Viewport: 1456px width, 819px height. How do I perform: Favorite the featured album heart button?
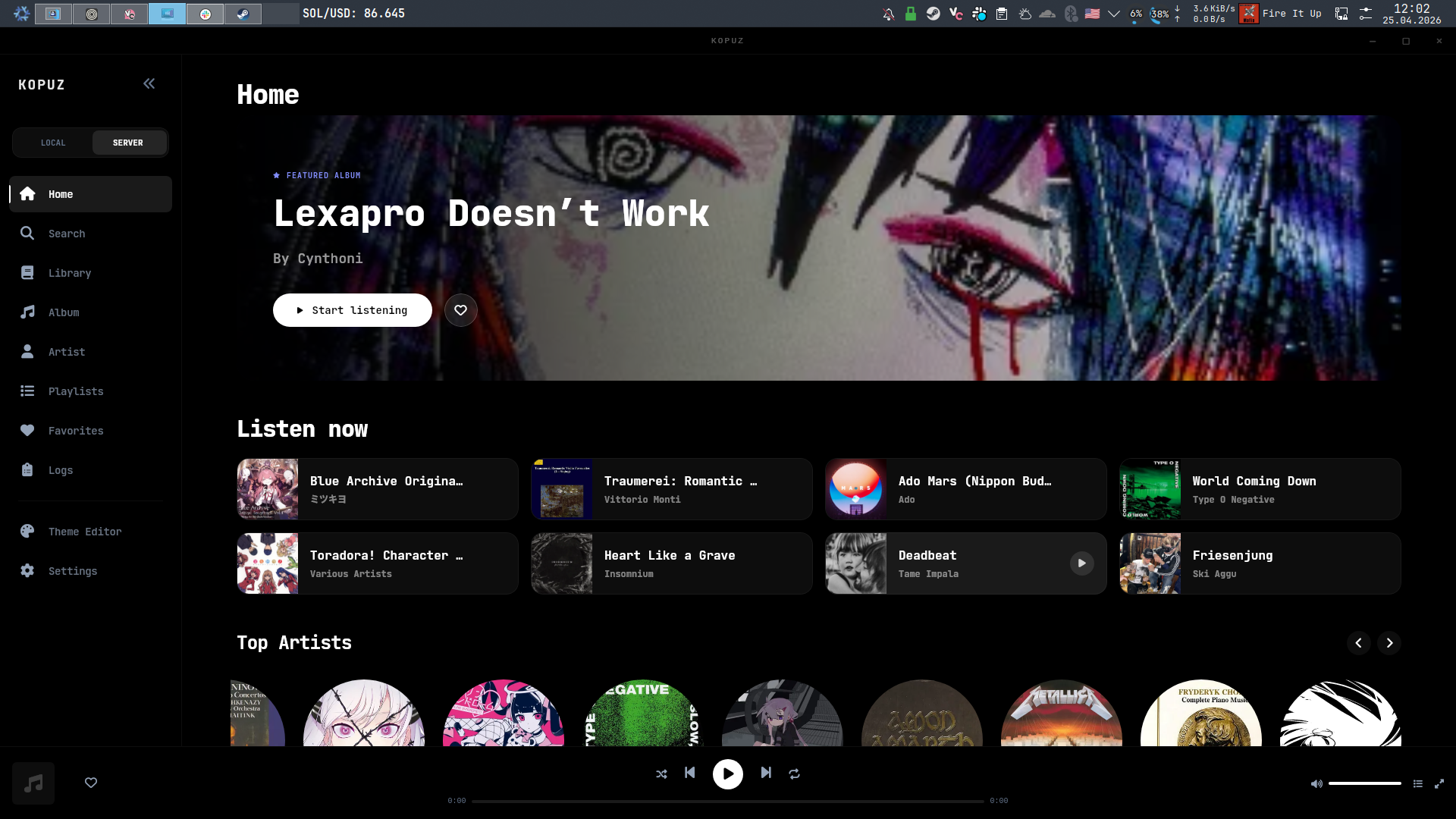pyautogui.click(x=461, y=310)
